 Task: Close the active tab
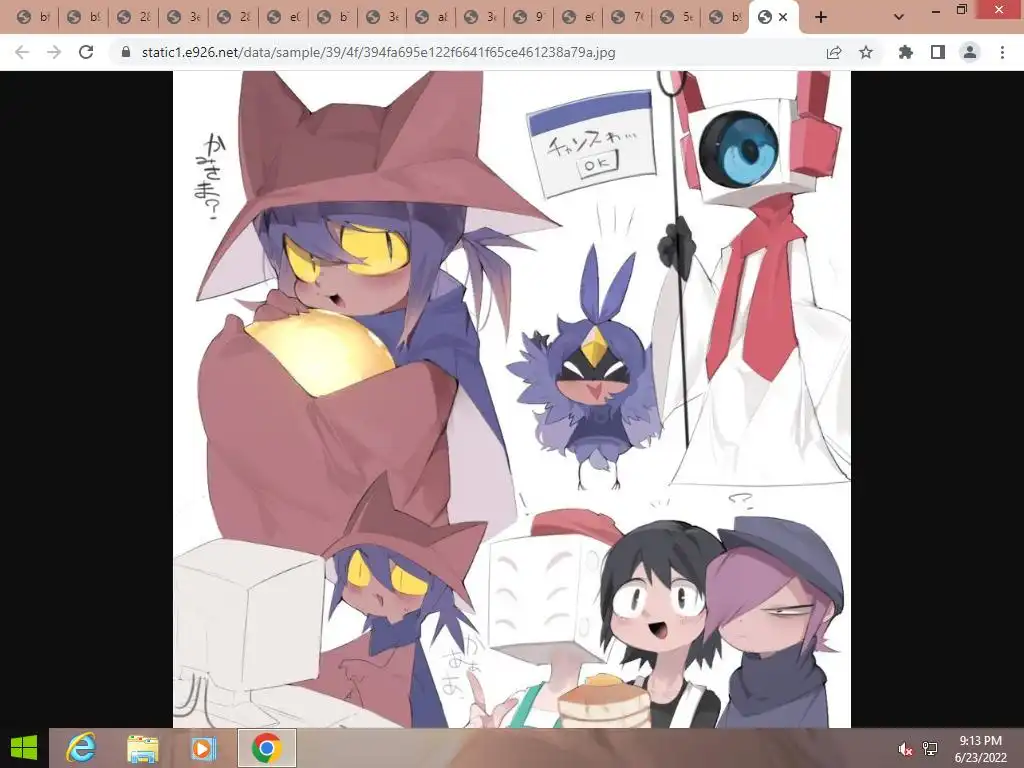tap(783, 17)
